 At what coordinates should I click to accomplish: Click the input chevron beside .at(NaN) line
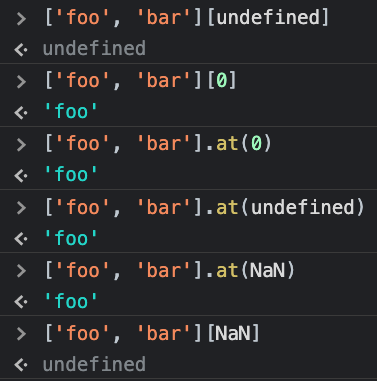pyautogui.click(x=21, y=271)
